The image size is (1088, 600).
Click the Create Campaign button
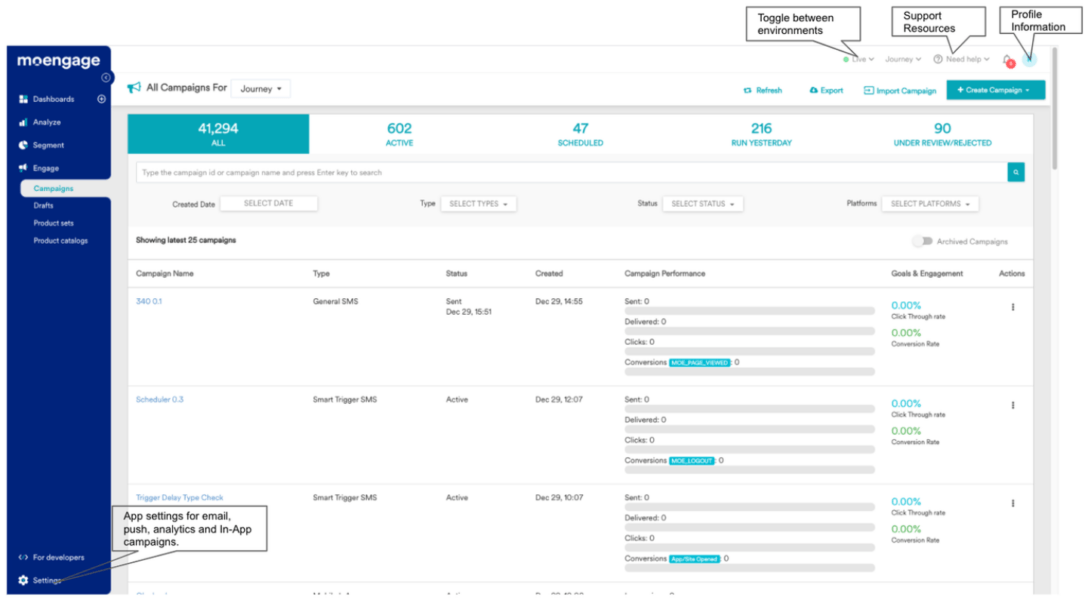coord(994,90)
